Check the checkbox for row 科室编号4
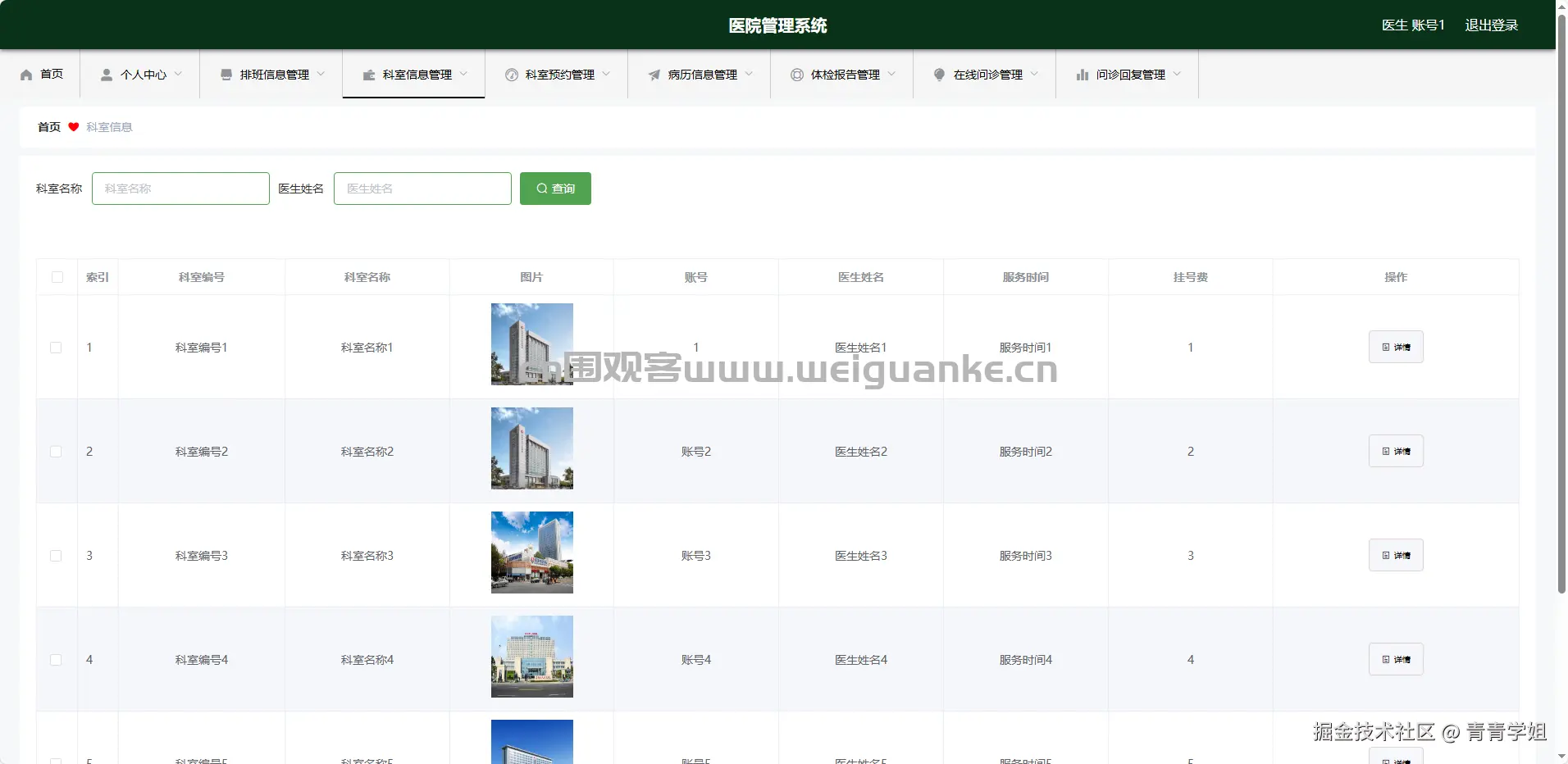 click(x=56, y=660)
